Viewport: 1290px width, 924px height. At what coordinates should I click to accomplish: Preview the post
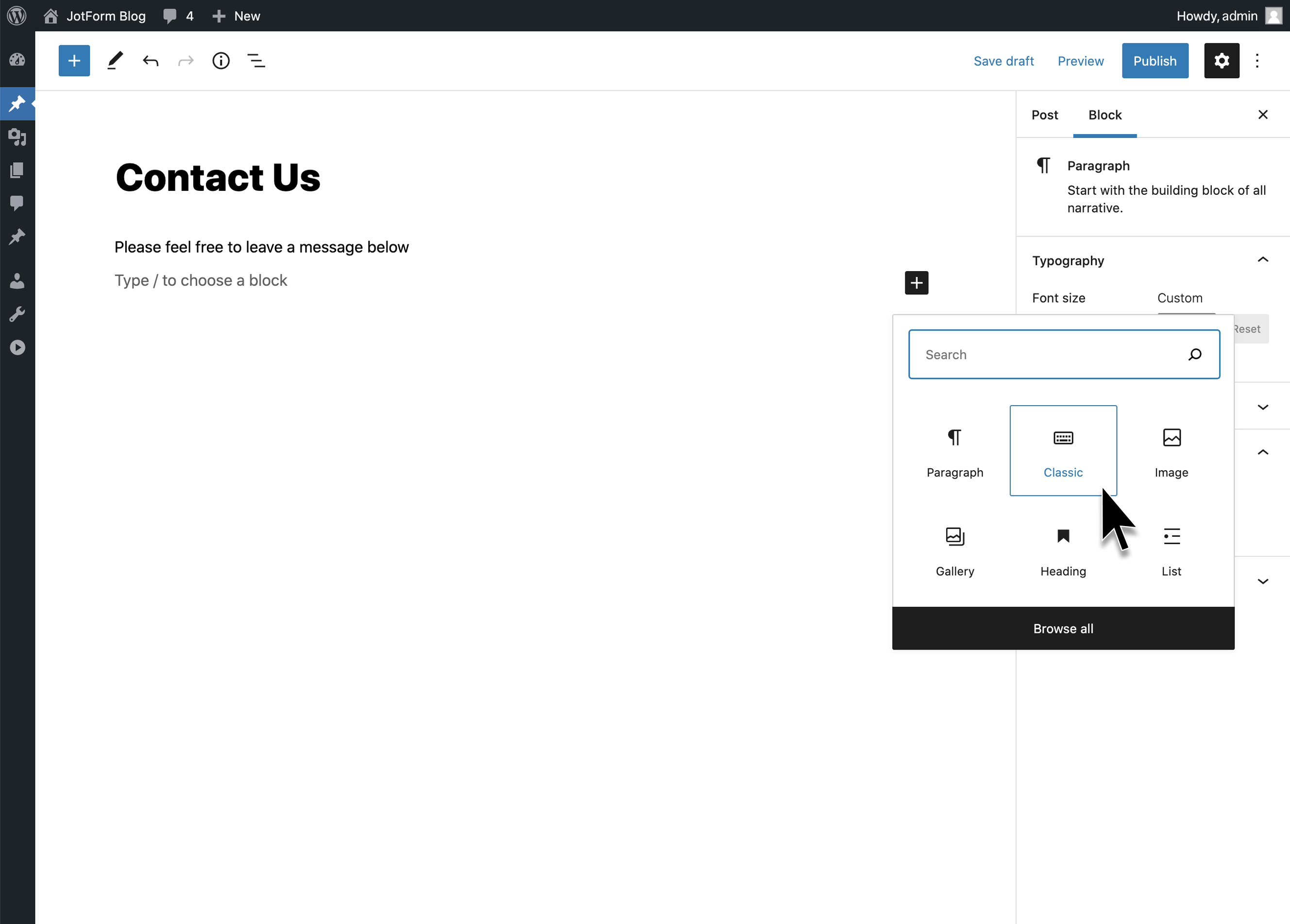[1080, 61]
